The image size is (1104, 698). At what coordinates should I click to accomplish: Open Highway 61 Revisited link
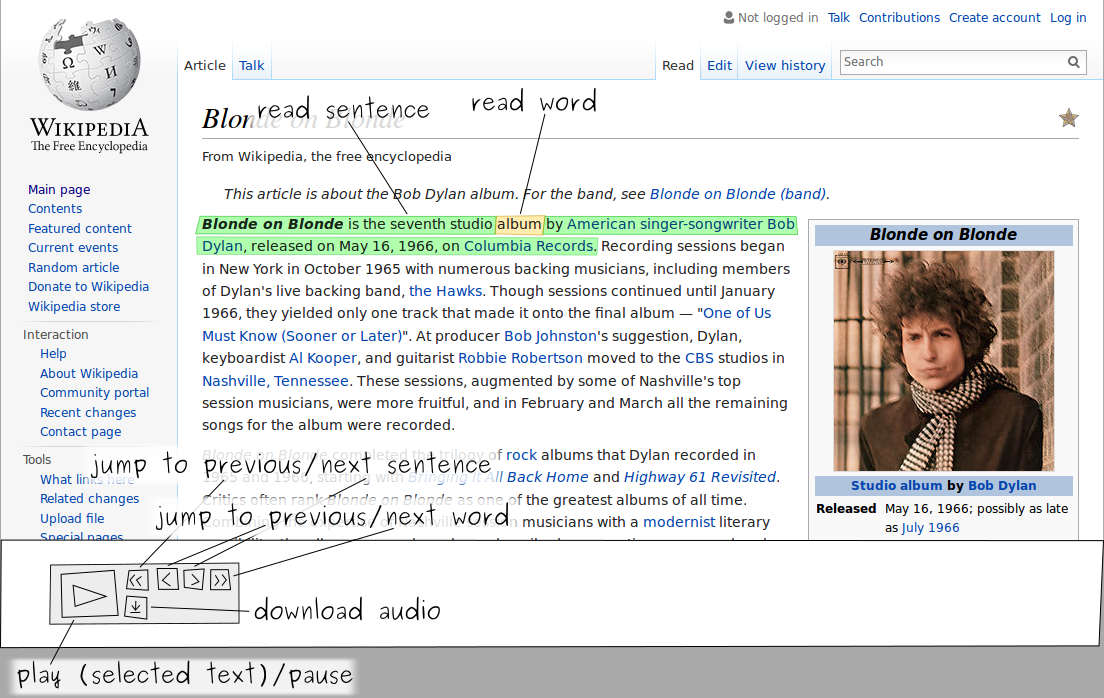click(700, 477)
